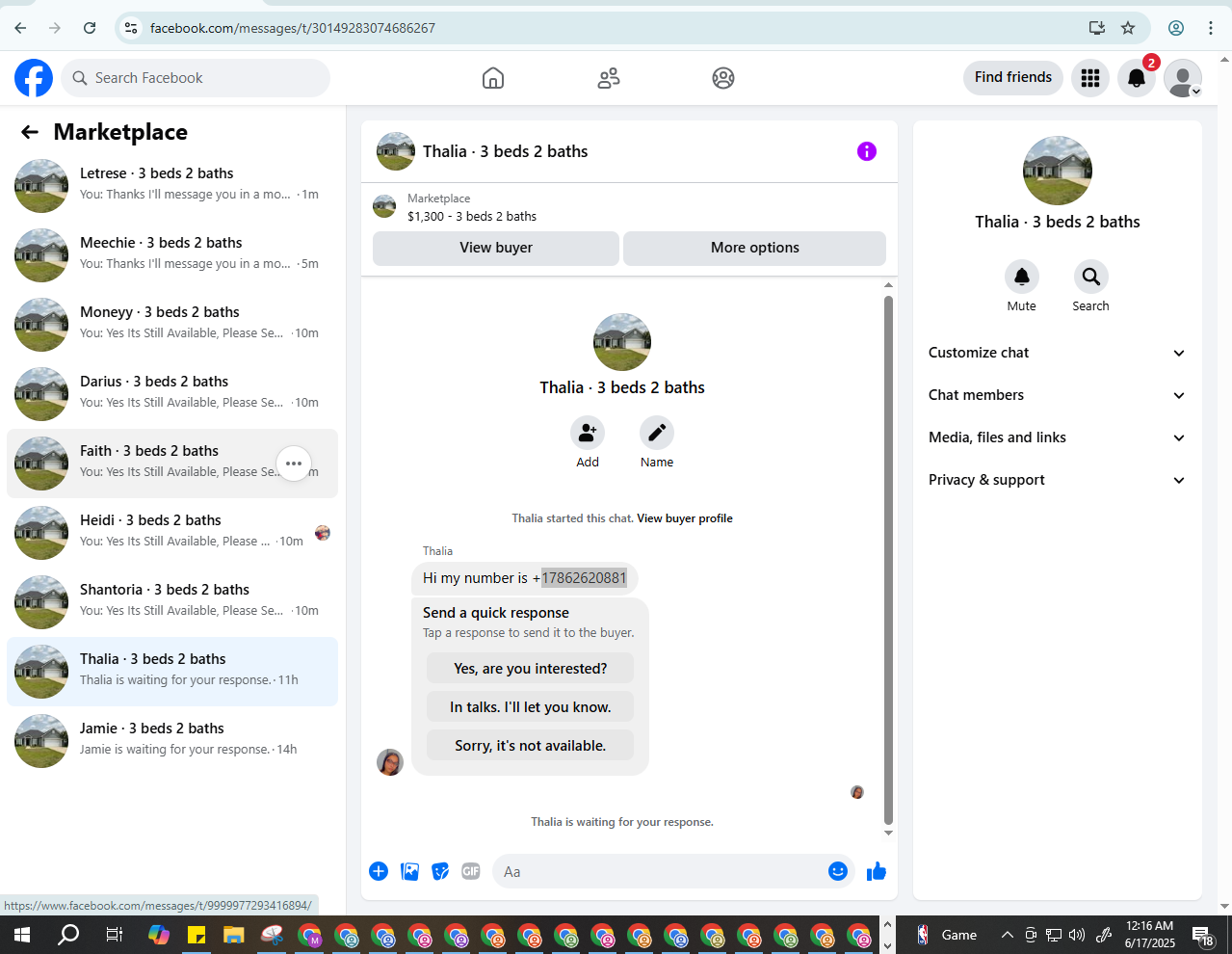Click the house thumbnail in Marketplace listing bar
Image resolution: width=1232 pixels, height=954 pixels.
pyautogui.click(x=384, y=206)
